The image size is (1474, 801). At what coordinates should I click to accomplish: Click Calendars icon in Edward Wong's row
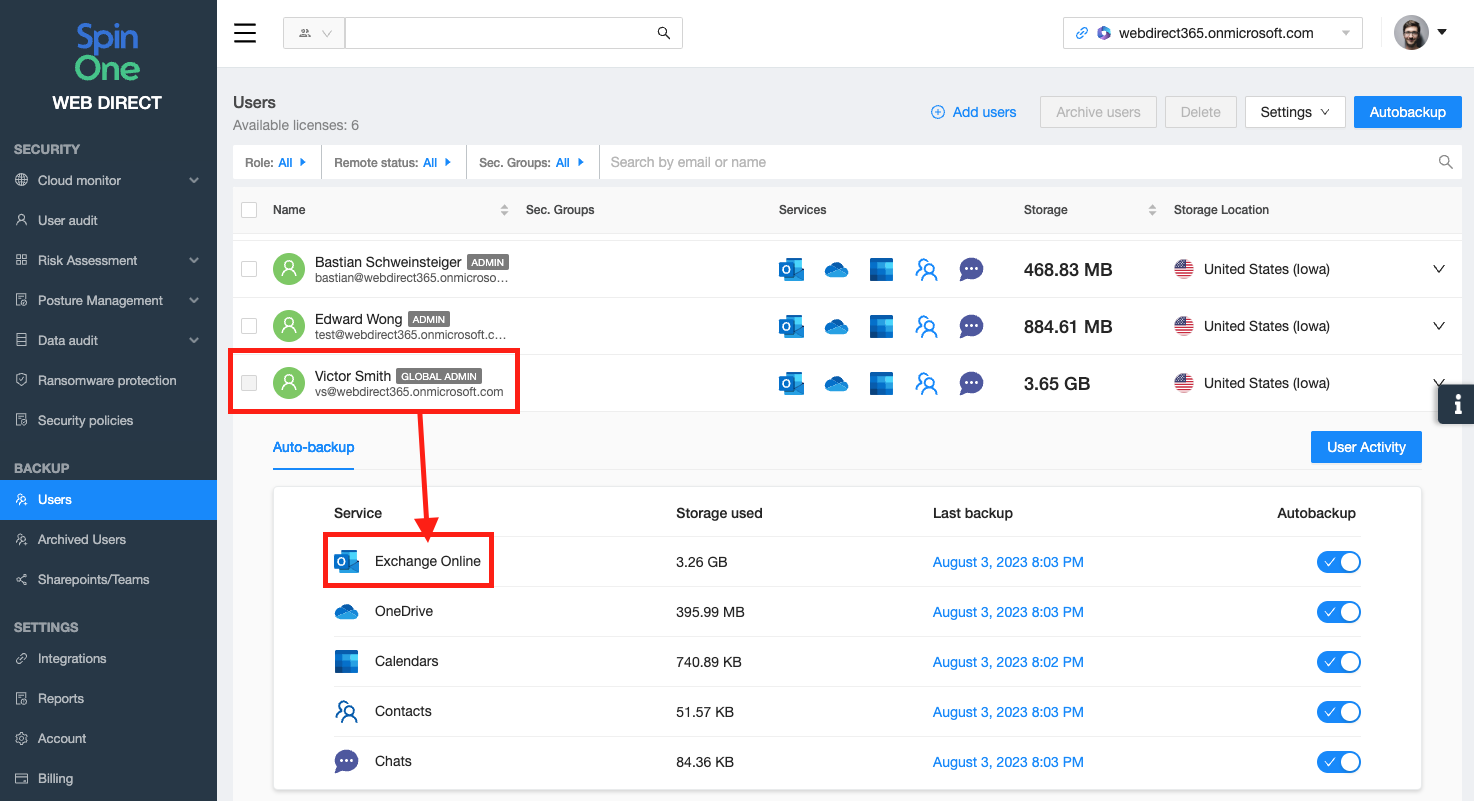click(881, 327)
